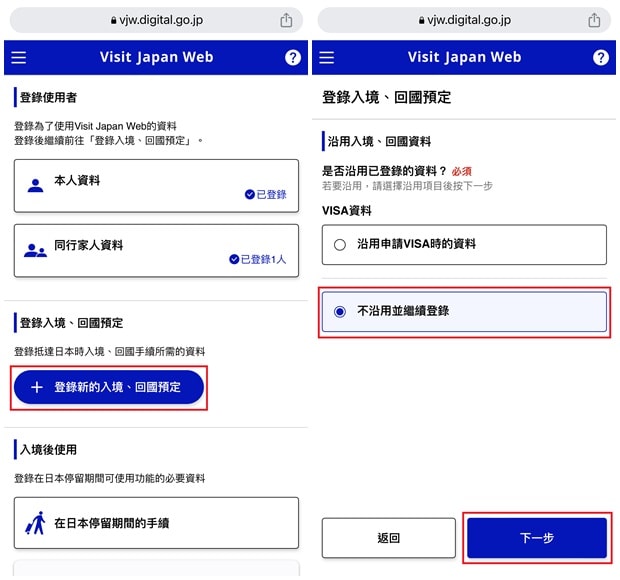Tap 下一步 button

click(x=537, y=538)
